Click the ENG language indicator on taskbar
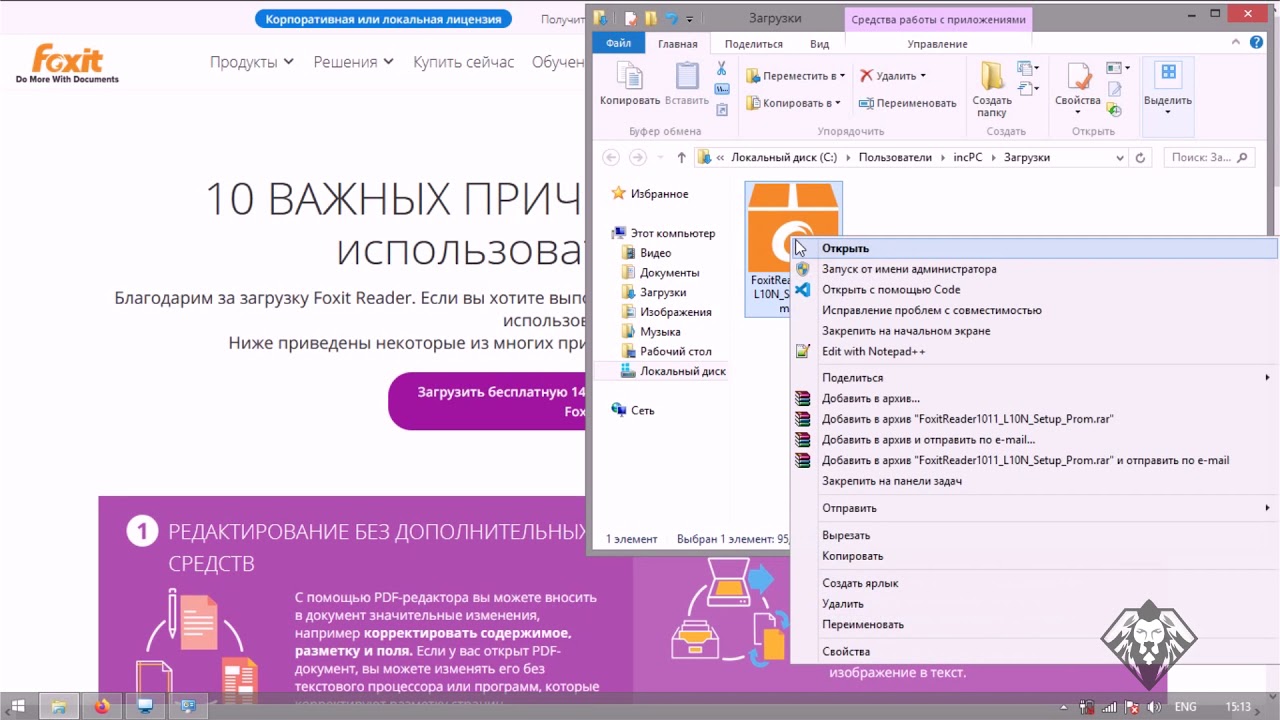Viewport: 1280px width, 720px height. tap(1185, 707)
